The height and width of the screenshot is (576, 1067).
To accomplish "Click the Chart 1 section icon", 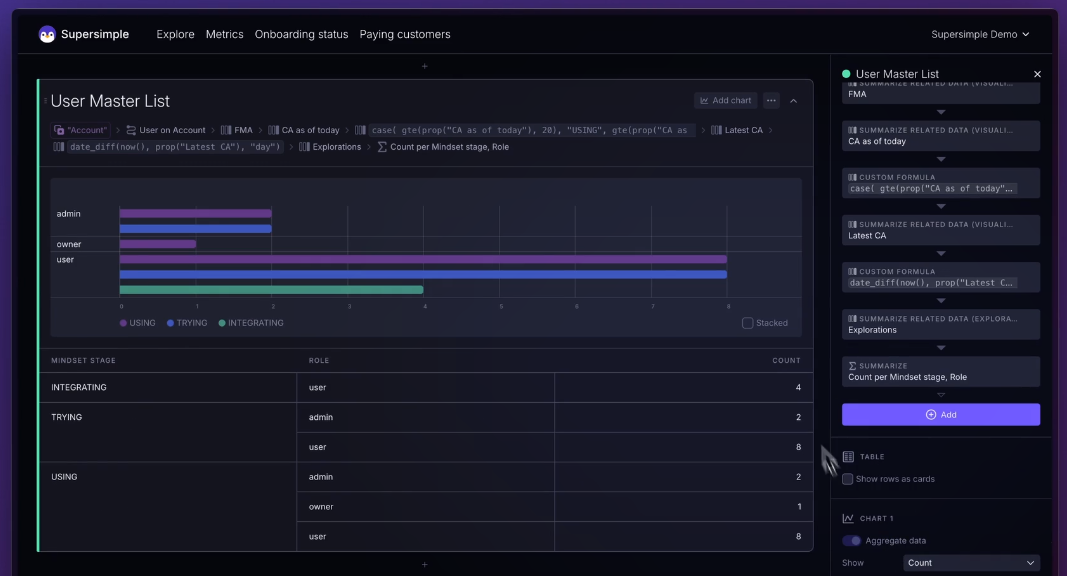I will [x=848, y=519].
